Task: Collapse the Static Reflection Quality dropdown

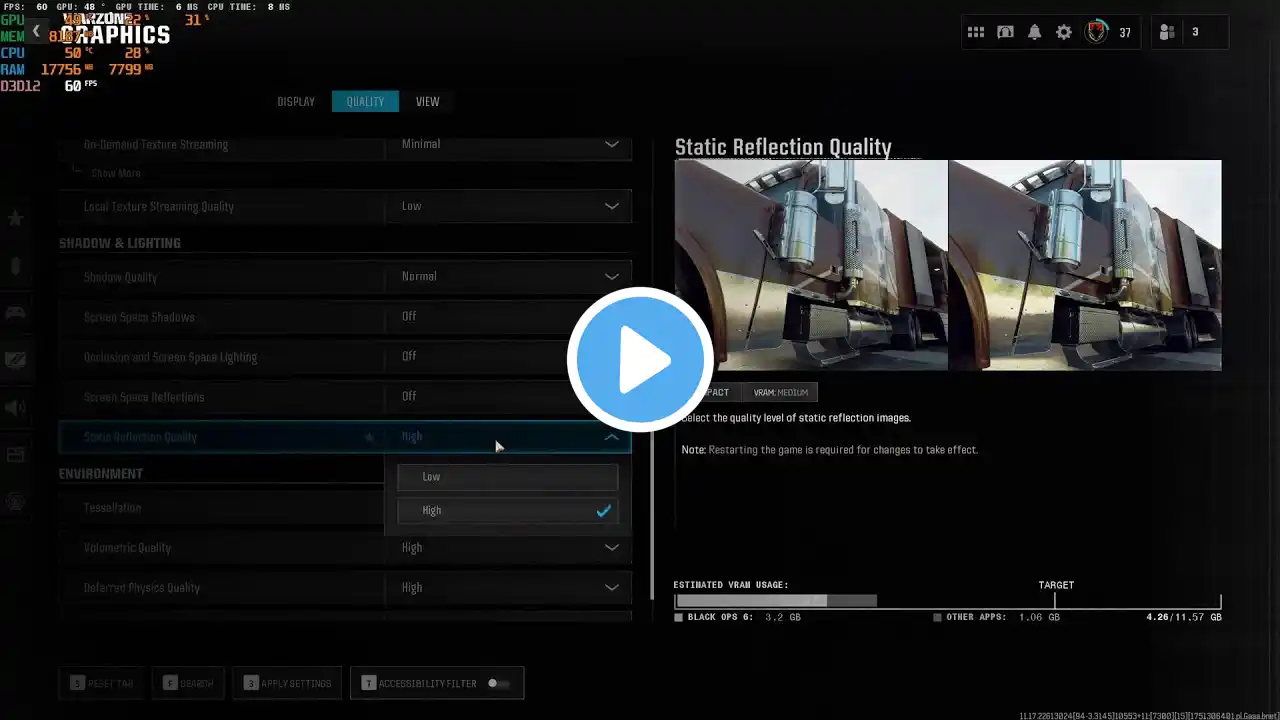Action: click(611, 437)
